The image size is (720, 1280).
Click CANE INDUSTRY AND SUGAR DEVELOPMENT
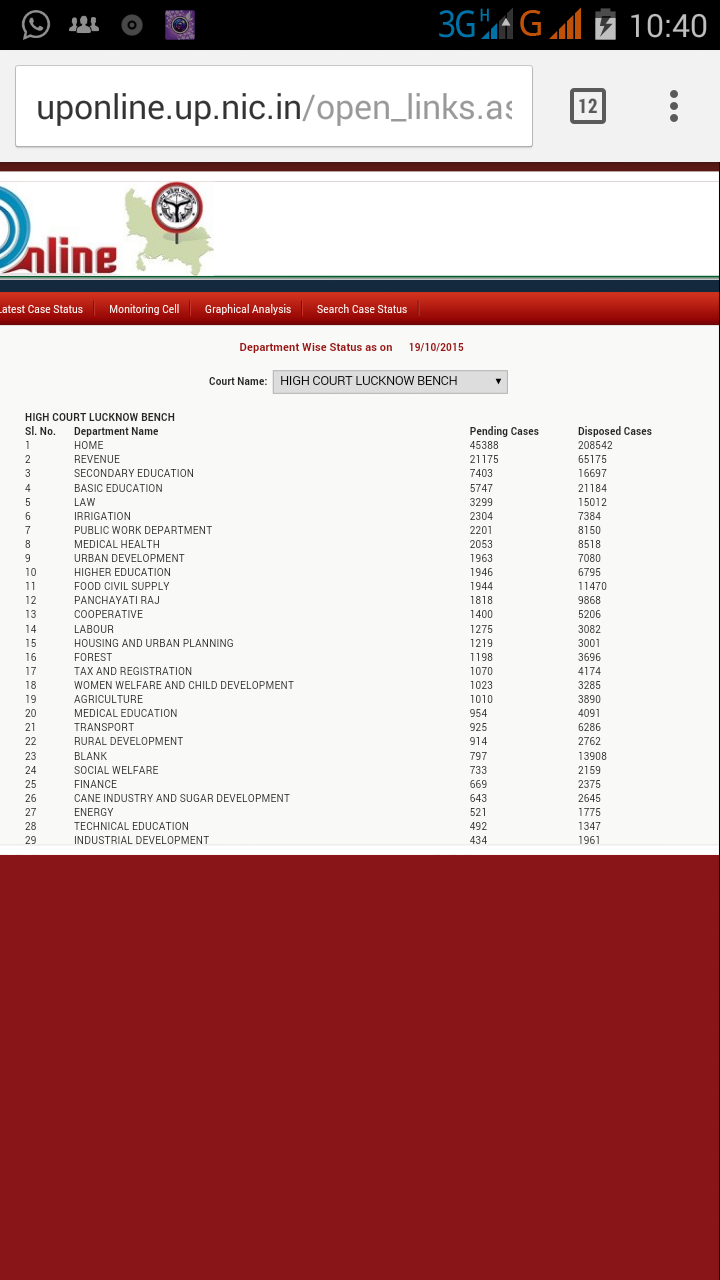pos(182,799)
